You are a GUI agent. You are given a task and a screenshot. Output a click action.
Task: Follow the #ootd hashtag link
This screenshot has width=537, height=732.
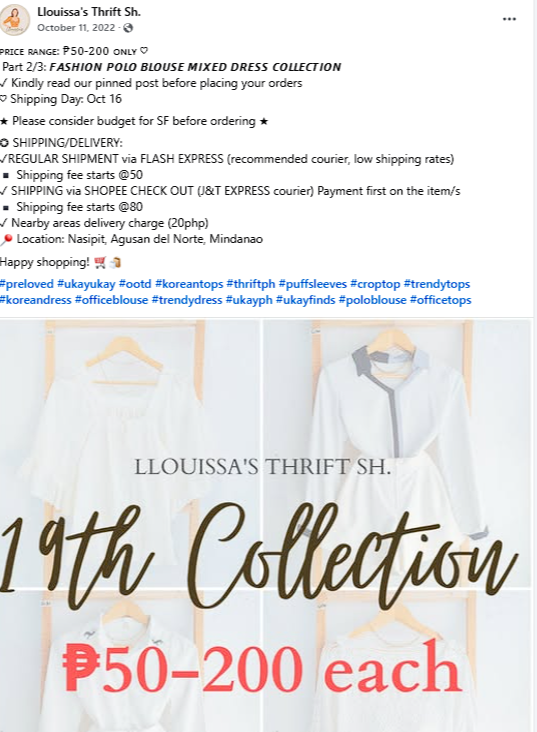click(x=135, y=284)
